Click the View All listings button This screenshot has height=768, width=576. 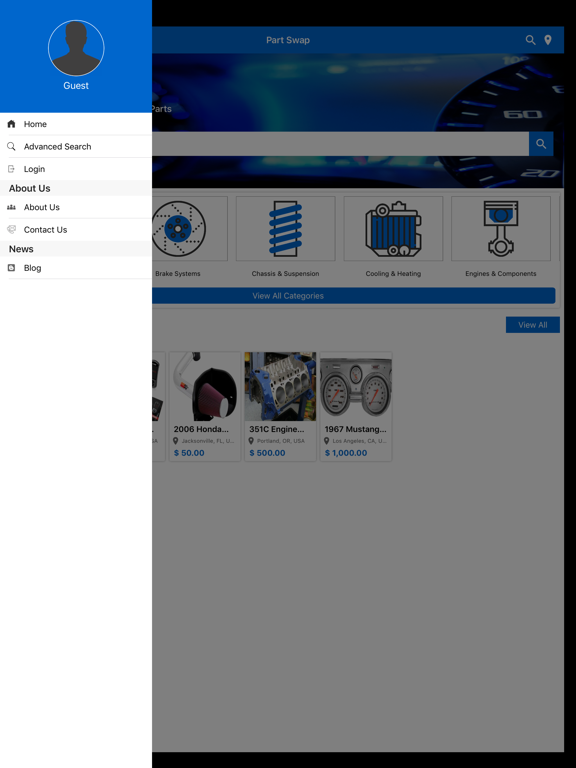tap(533, 325)
